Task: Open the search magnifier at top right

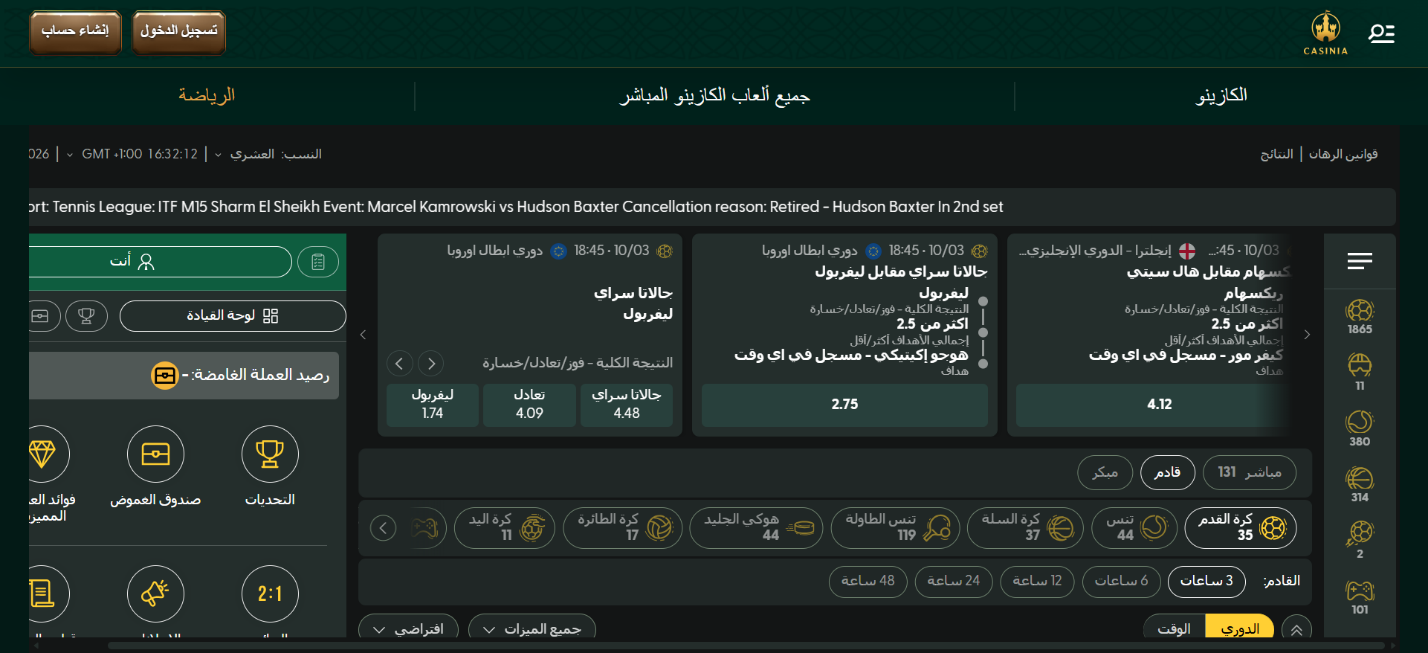Action: point(1382,32)
